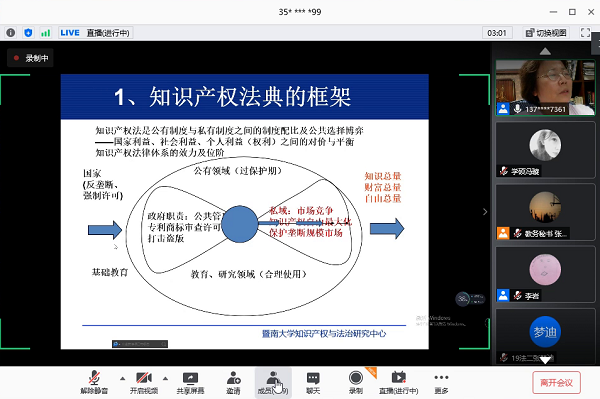600x399 pixels.
Task: Open the 聊天 chat icon
Action: click(x=313, y=383)
